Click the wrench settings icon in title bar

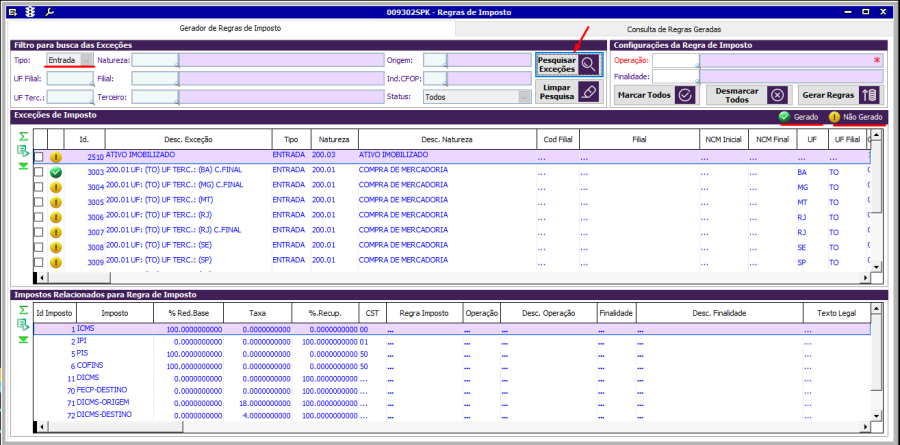pos(50,11)
